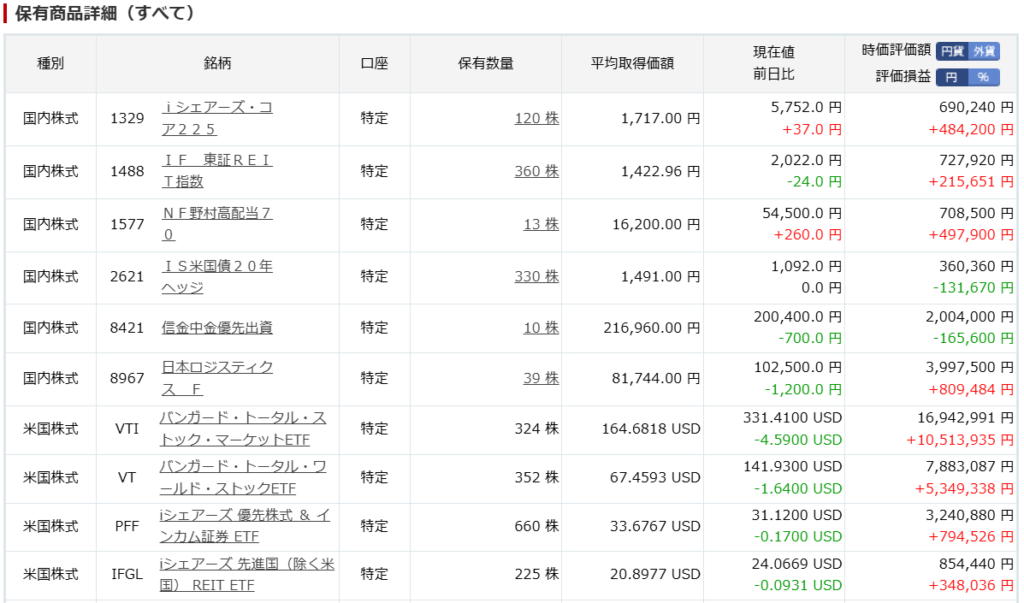
Task: Select 円 for profit/loss display
Action: click(x=952, y=77)
